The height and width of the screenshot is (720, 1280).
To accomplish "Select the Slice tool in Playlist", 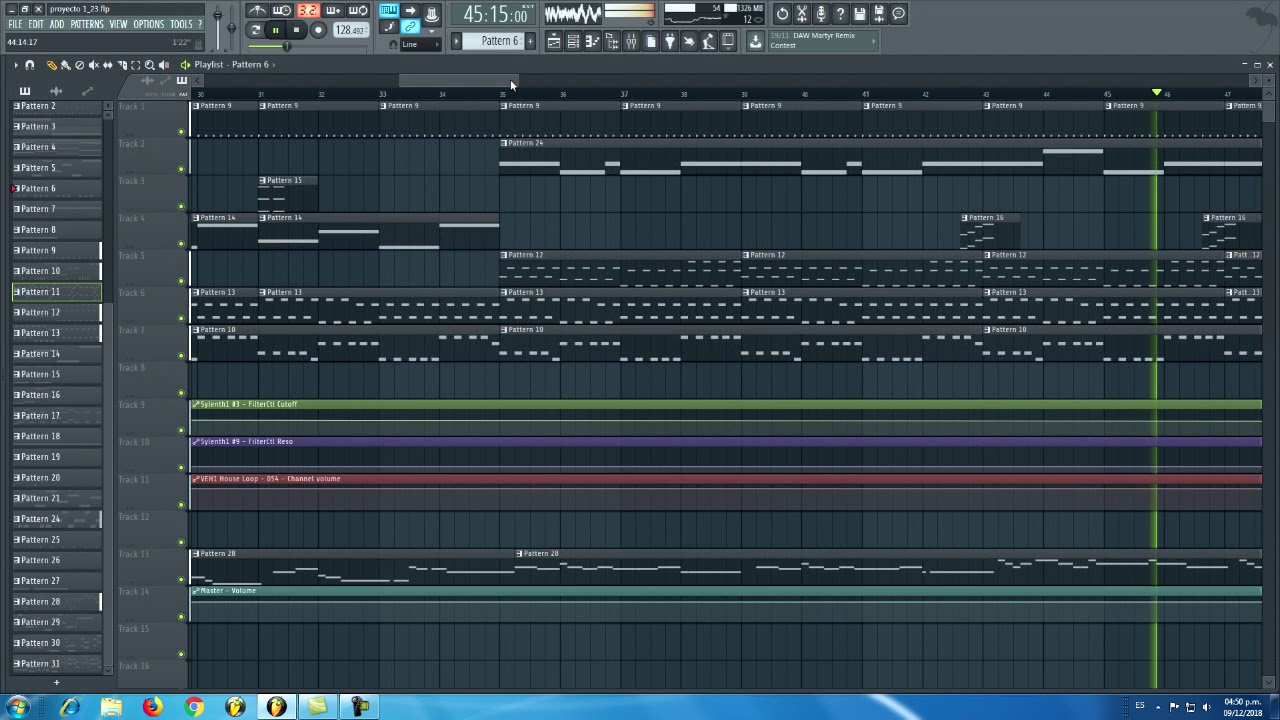I will pyautogui.click(x=122, y=65).
